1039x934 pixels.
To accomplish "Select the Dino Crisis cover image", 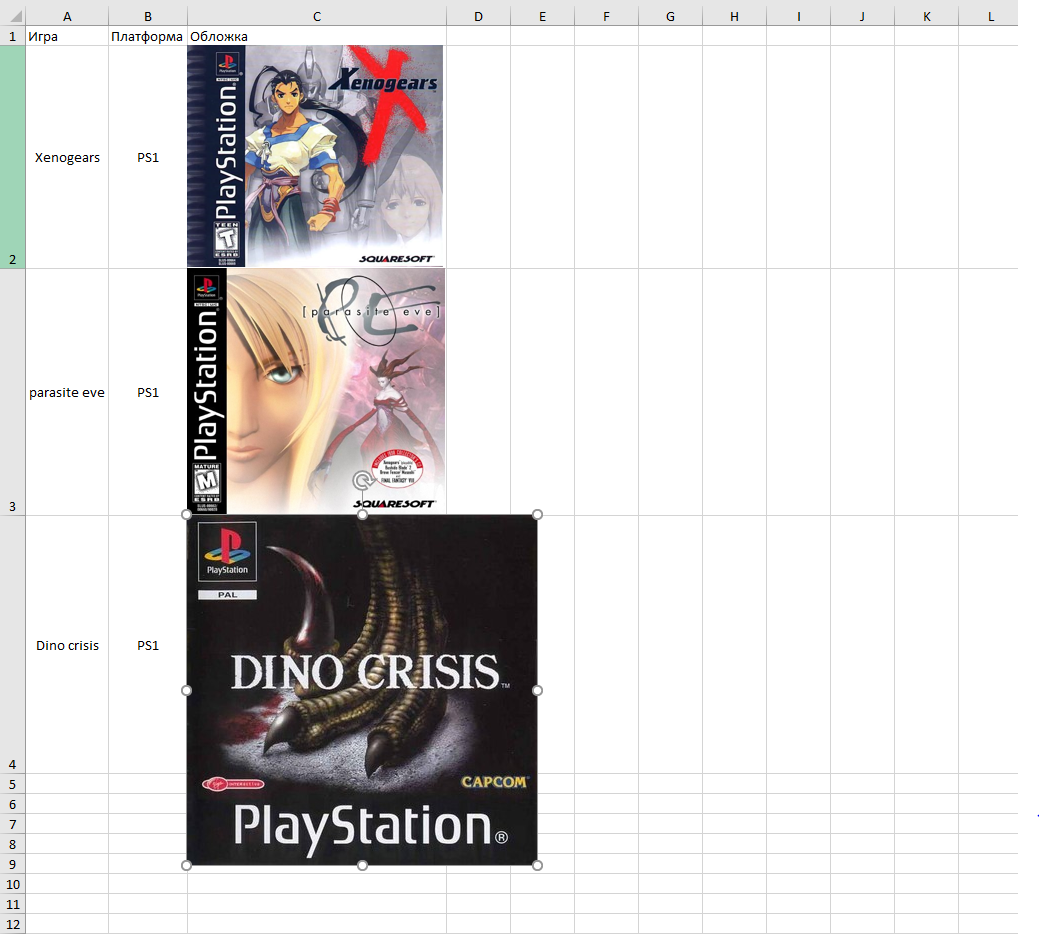I will [362, 690].
